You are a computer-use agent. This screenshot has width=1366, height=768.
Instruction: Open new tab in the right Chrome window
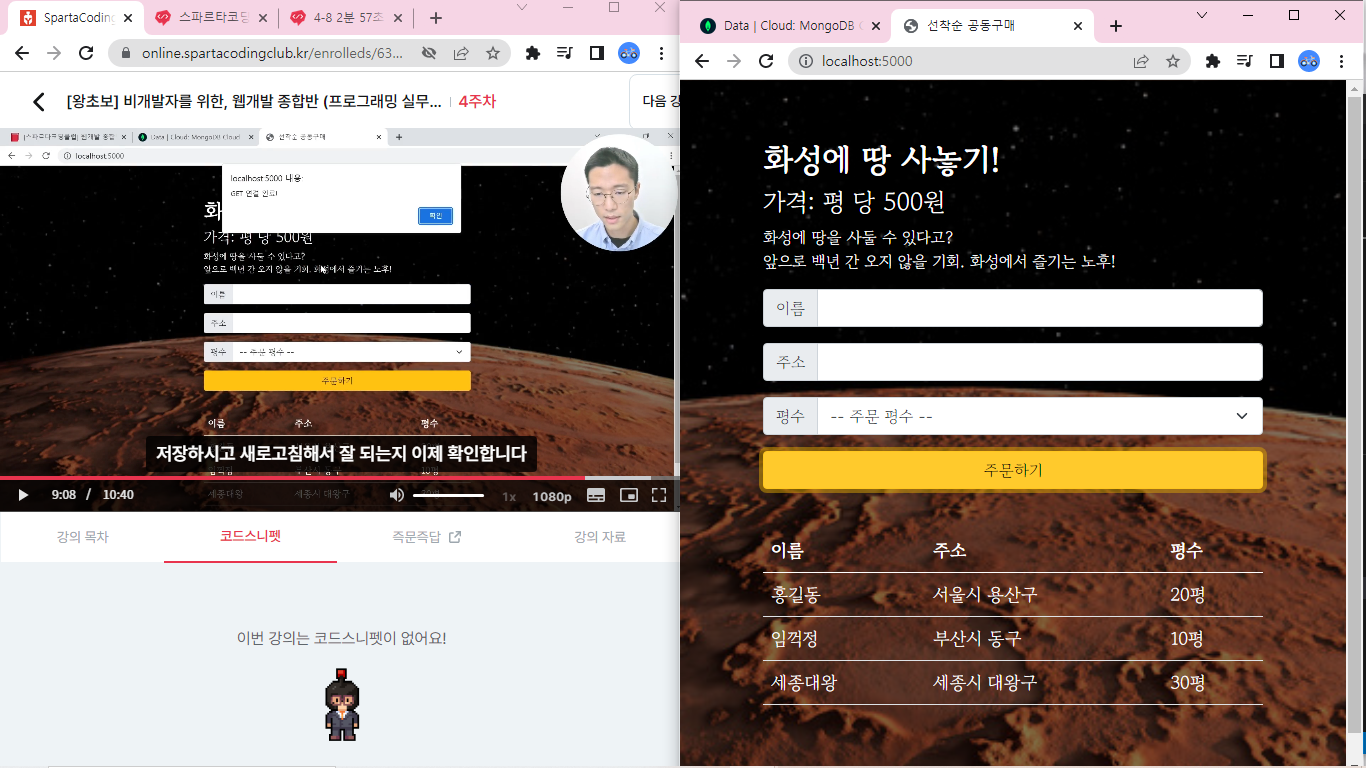[x=1116, y=26]
